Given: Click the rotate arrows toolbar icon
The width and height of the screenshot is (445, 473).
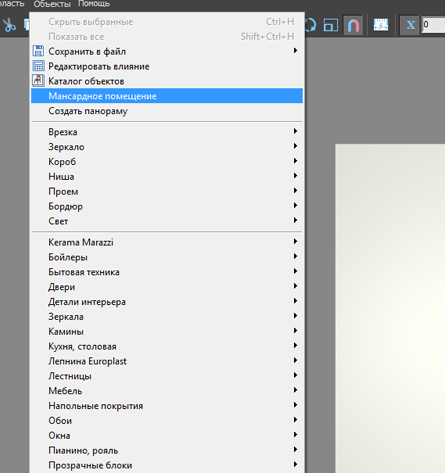Looking at the screenshot, I should [x=310, y=25].
